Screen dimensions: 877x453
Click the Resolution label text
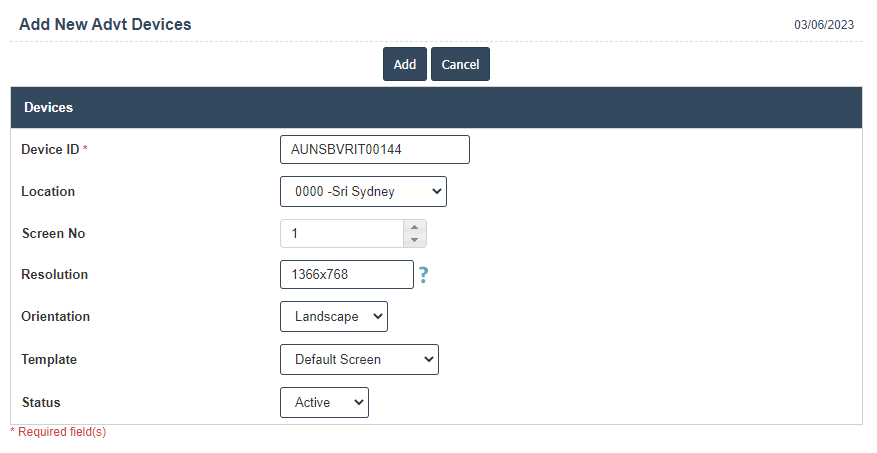click(x=54, y=274)
